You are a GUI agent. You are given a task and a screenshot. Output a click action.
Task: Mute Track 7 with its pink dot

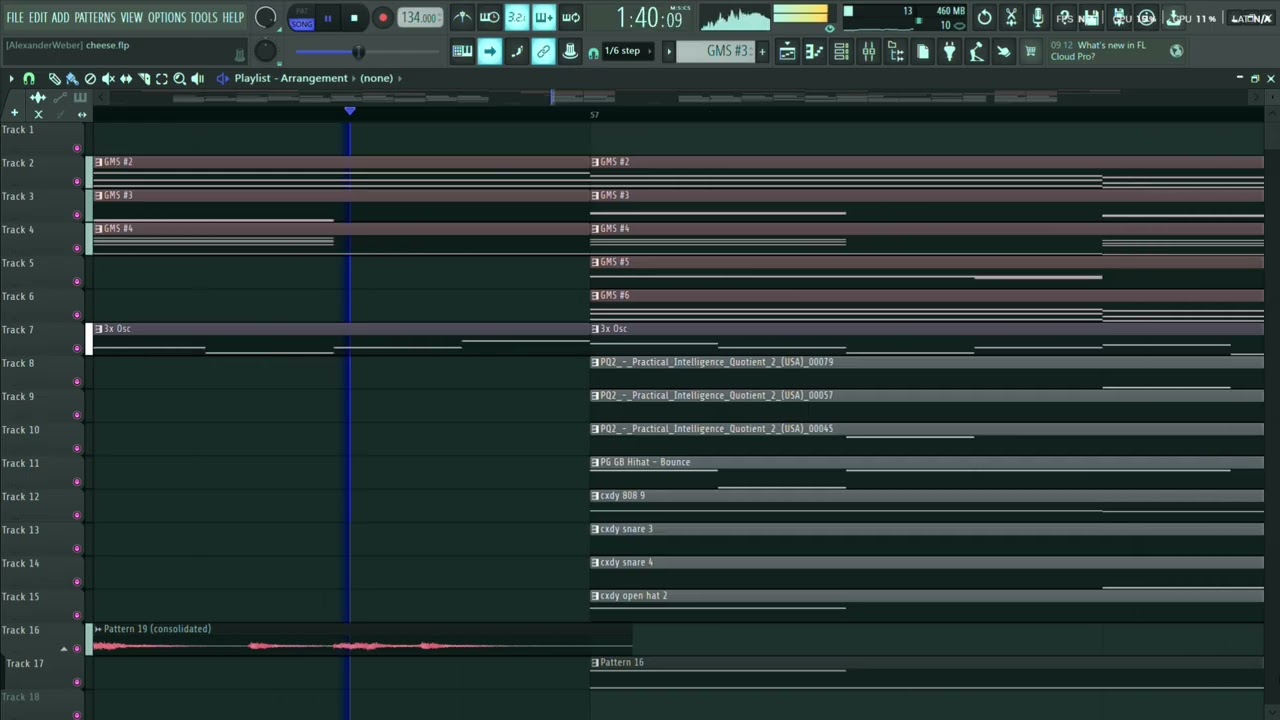pyautogui.click(x=77, y=348)
